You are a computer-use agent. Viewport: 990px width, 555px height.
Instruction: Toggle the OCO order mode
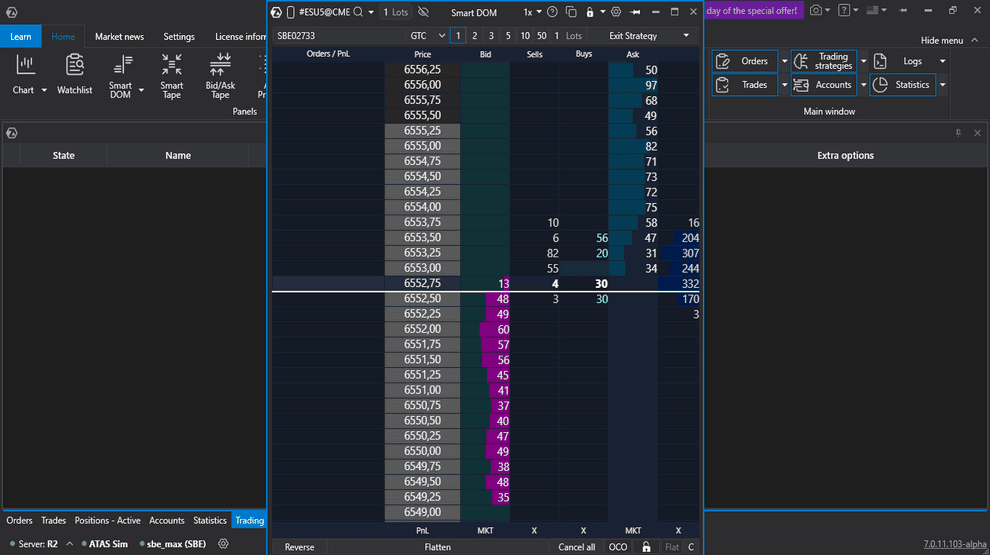pos(618,547)
